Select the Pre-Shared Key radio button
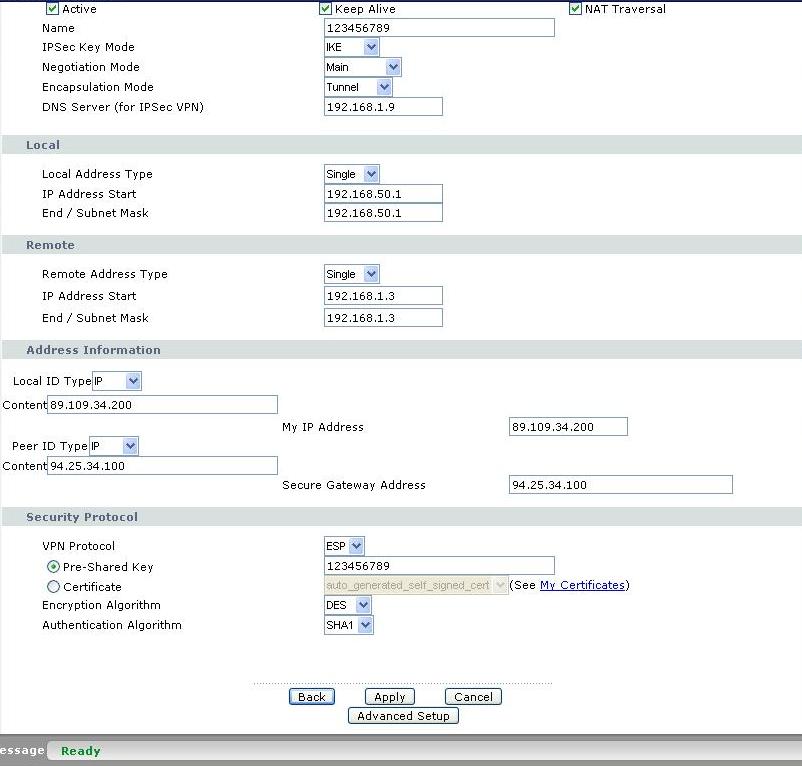 53,567
